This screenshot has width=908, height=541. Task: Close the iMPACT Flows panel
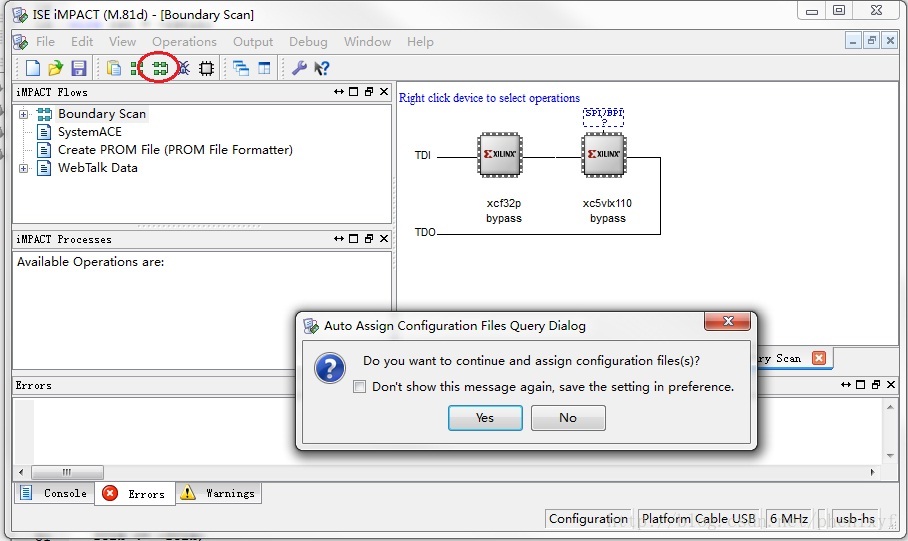pos(383,92)
